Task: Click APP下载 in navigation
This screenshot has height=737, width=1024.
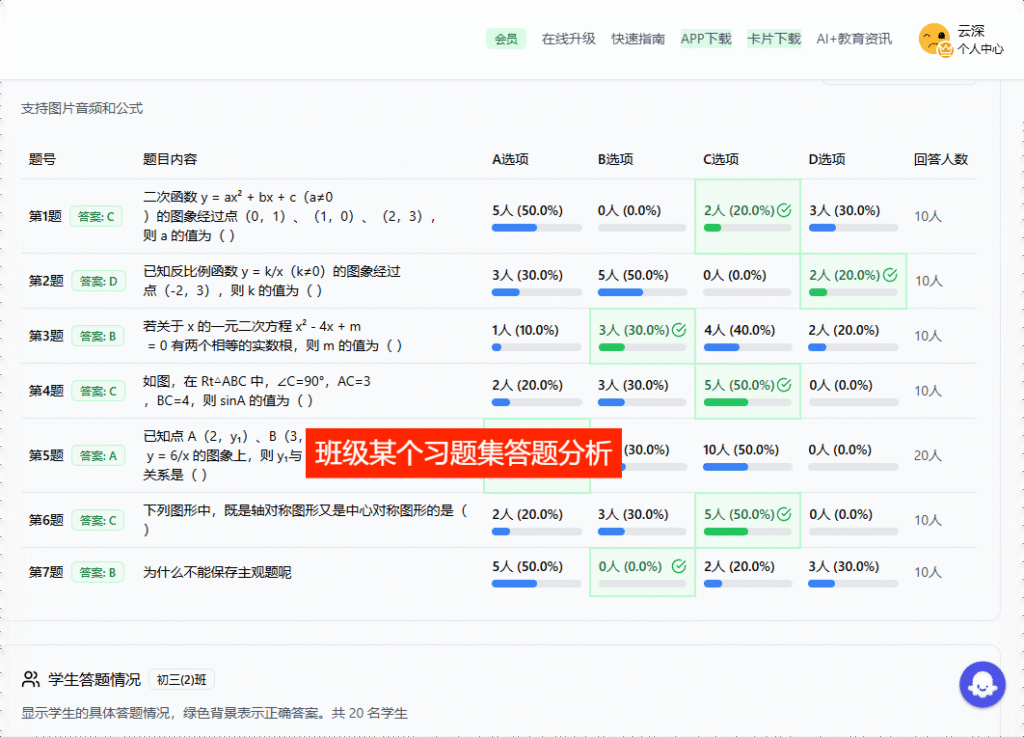Action: point(706,39)
